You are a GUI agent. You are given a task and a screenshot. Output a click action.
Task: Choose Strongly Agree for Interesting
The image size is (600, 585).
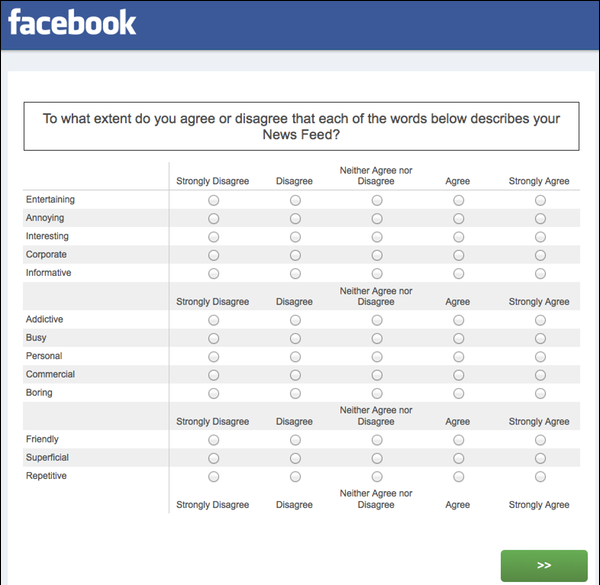(x=540, y=237)
